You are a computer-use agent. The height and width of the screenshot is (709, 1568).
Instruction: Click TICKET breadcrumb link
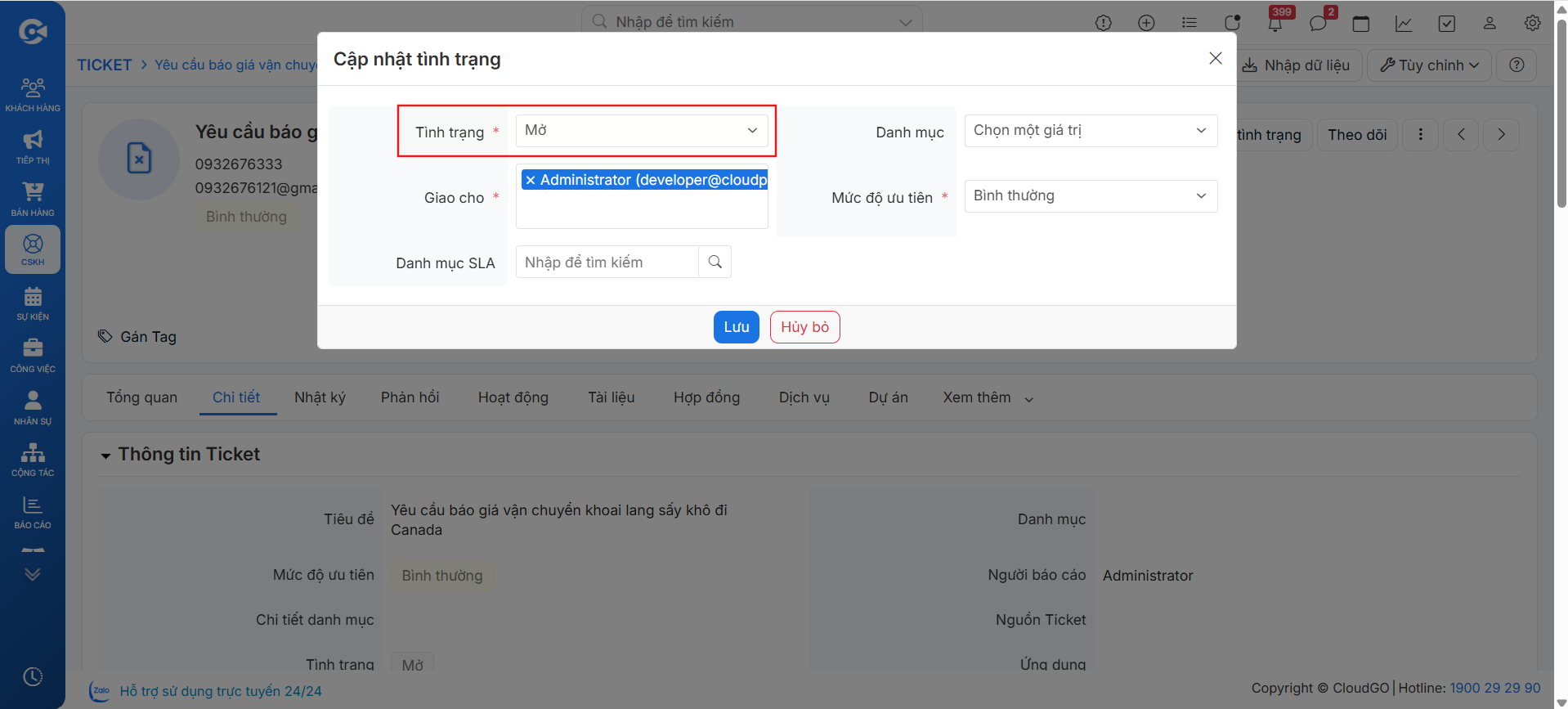(x=105, y=65)
